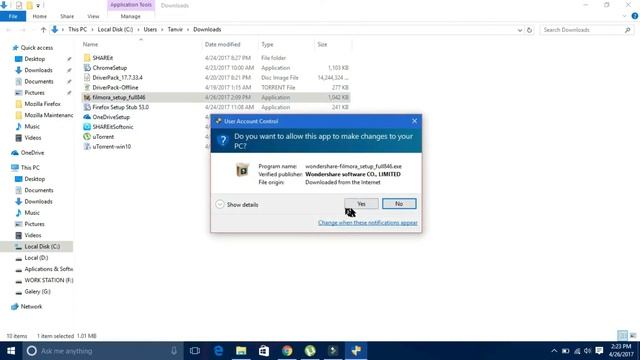Click the Cortana 'Ask me anything' box
The height and width of the screenshot is (360, 640).
tap(102, 351)
